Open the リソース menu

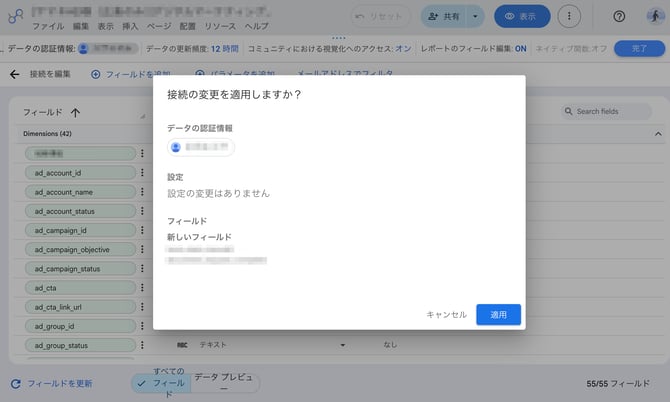pyautogui.click(x=220, y=26)
